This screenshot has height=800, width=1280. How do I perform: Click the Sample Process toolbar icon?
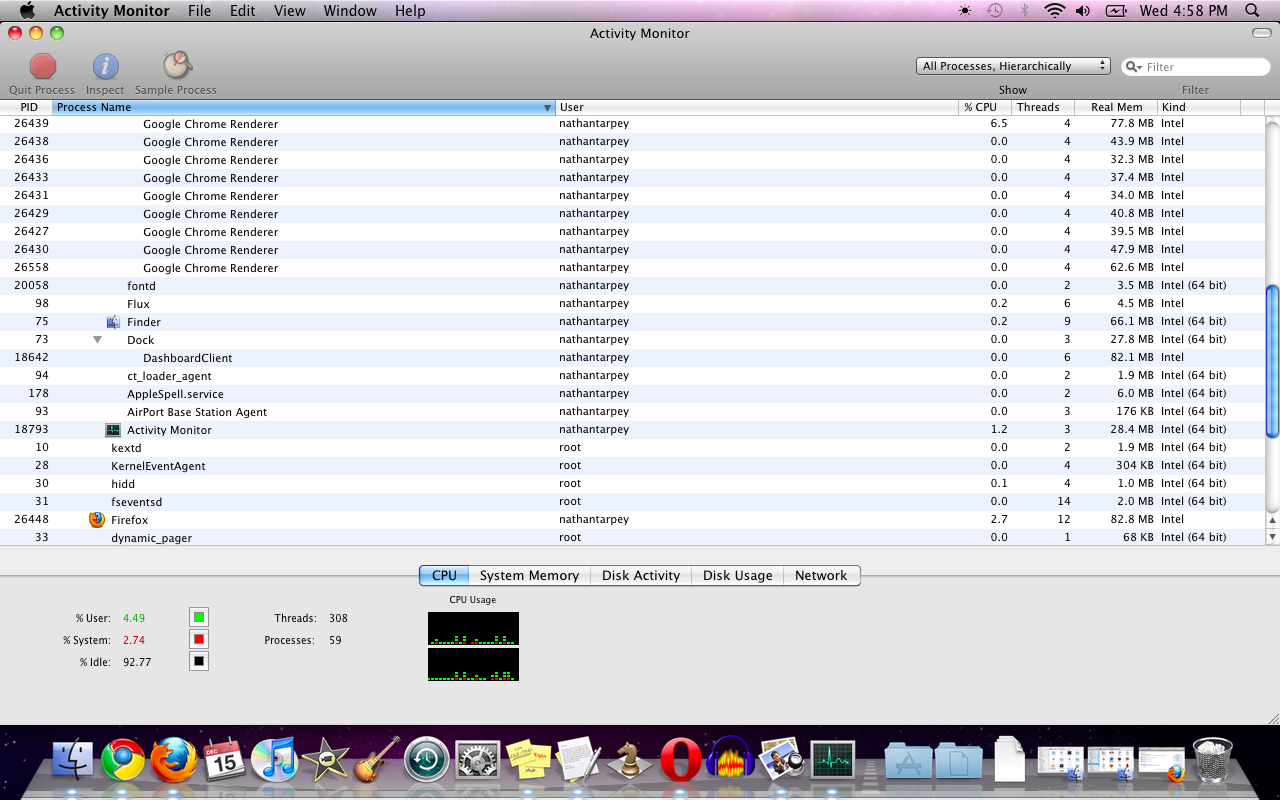177,65
